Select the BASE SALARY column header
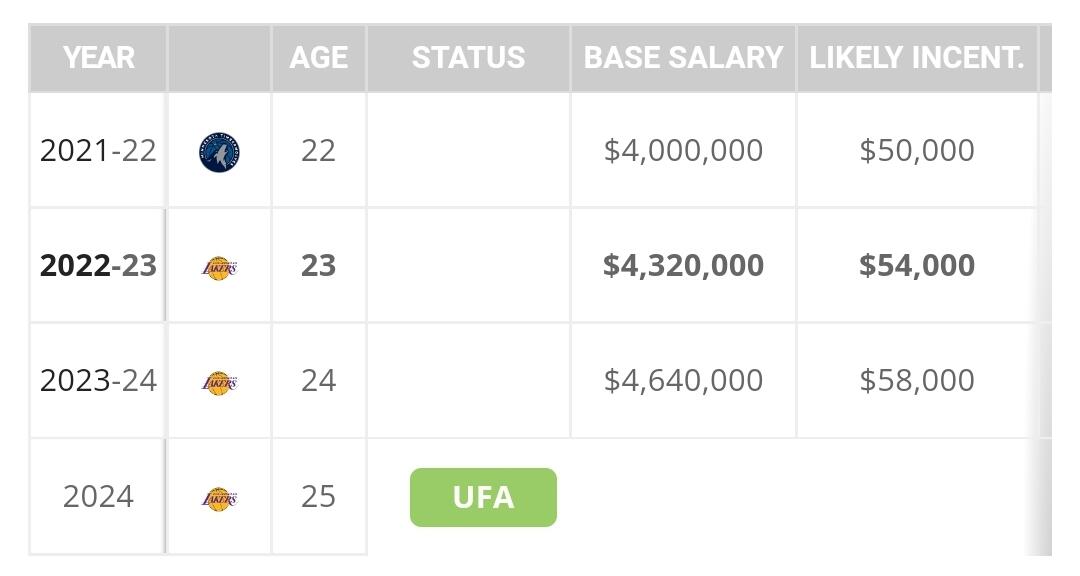This screenshot has width=1080, height=576. pyautogui.click(x=683, y=58)
